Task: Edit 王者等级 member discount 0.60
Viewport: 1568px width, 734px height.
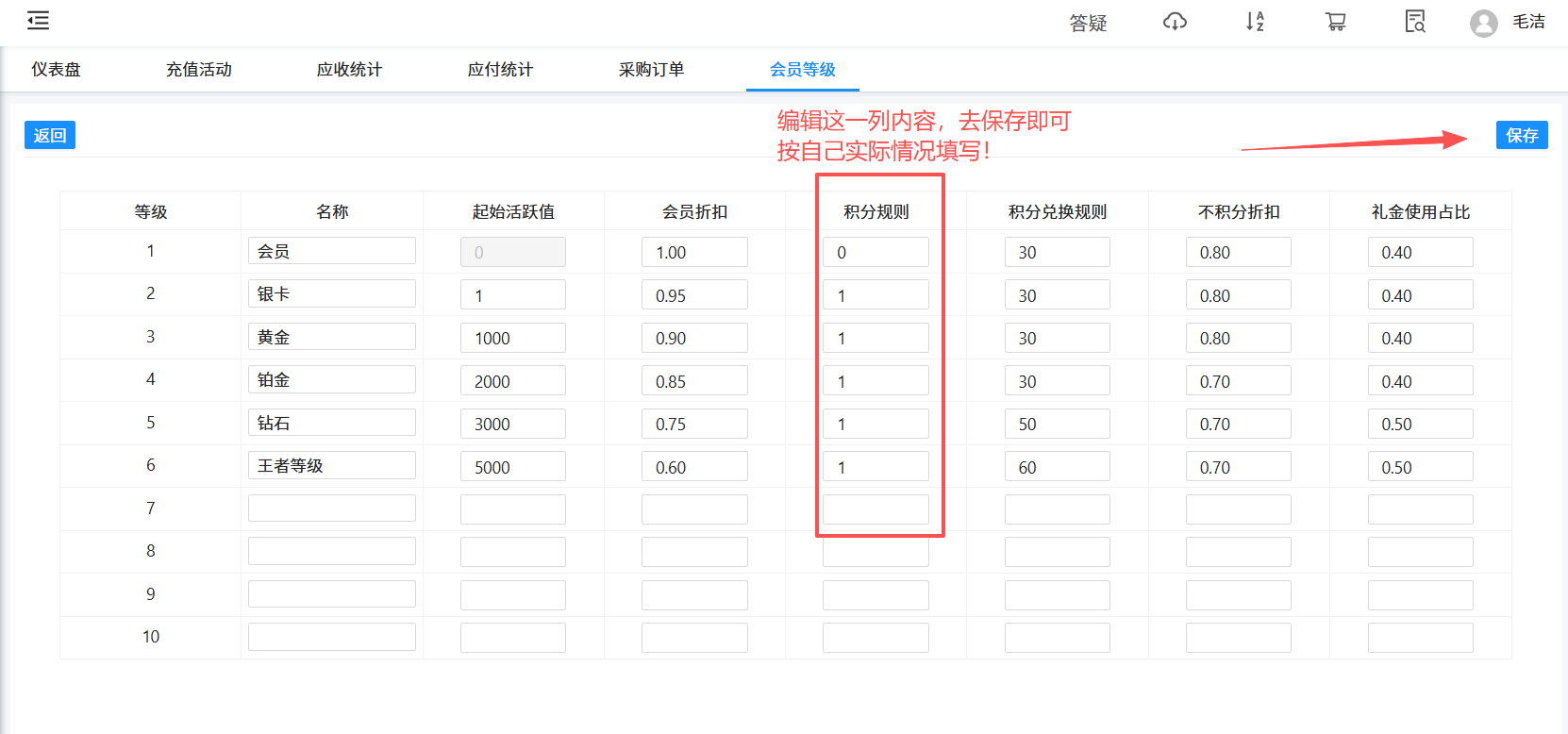Action: [694, 466]
